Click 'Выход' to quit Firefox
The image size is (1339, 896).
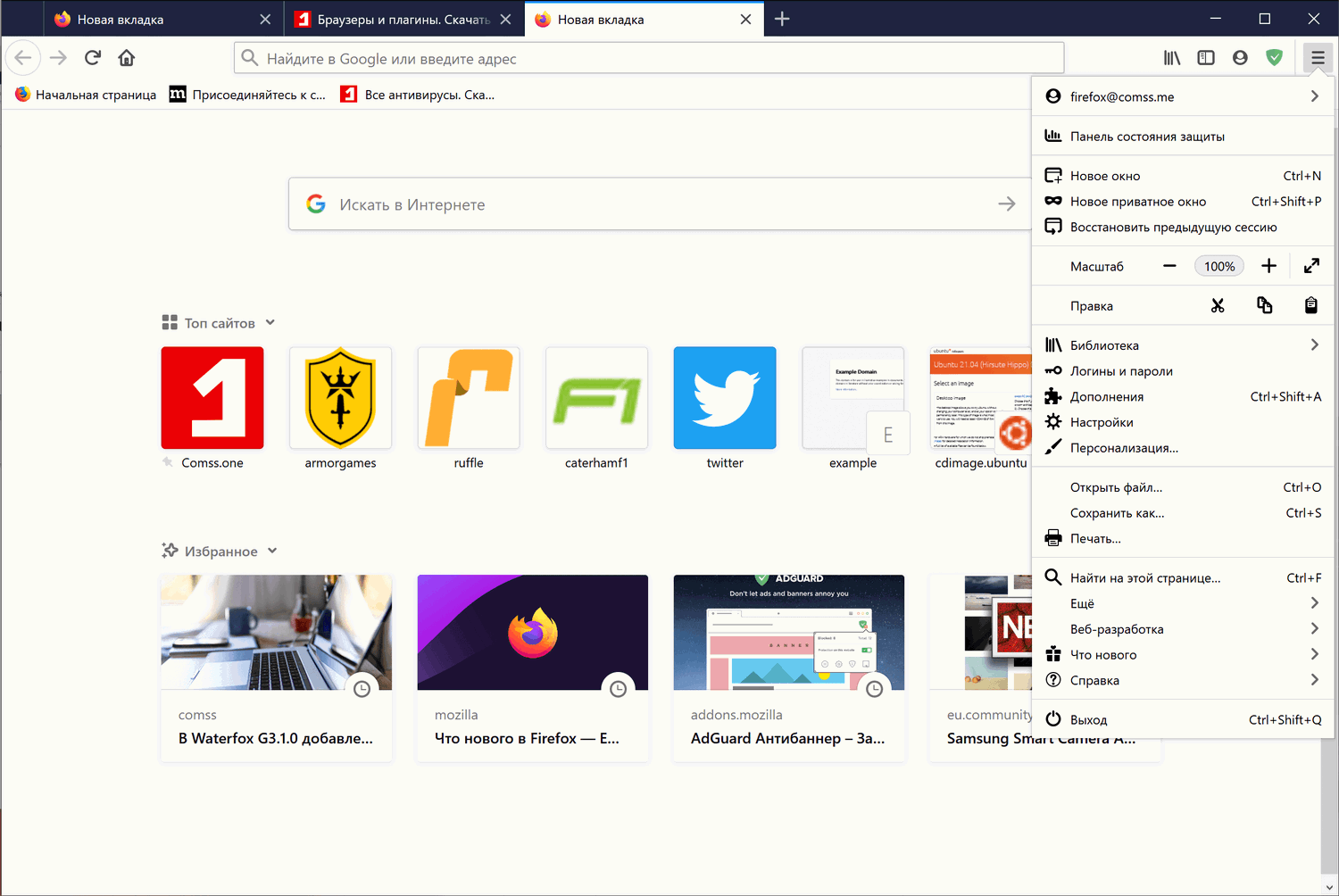click(x=1183, y=719)
